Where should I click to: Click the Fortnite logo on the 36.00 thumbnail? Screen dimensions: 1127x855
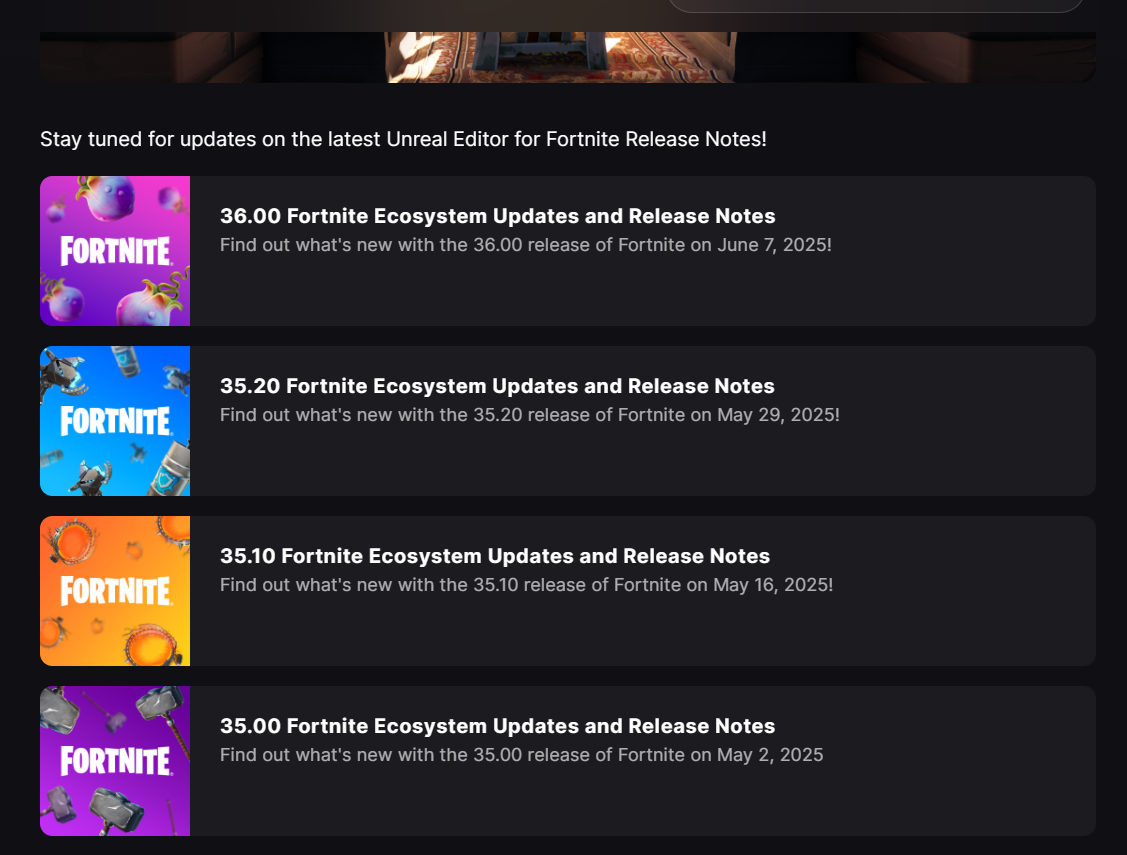tap(115, 251)
